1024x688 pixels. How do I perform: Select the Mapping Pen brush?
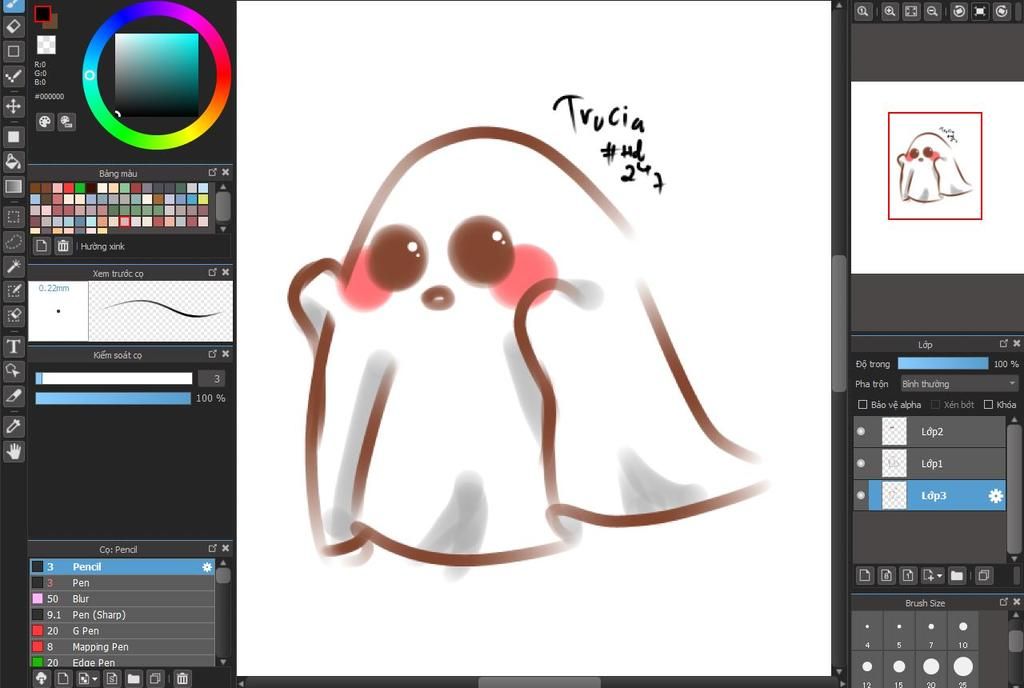122,647
